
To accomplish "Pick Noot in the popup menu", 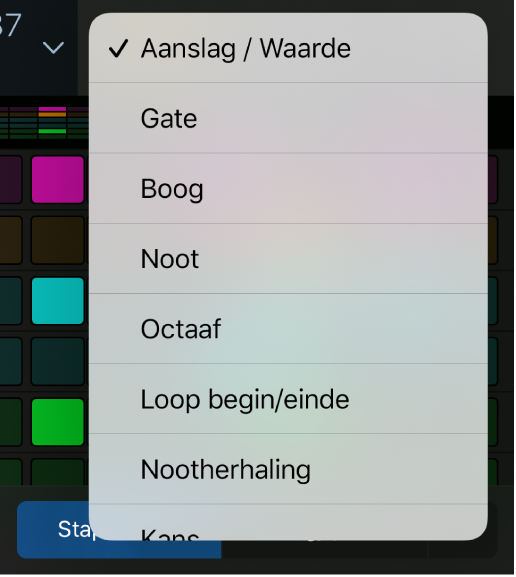I will [x=288, y=259].
